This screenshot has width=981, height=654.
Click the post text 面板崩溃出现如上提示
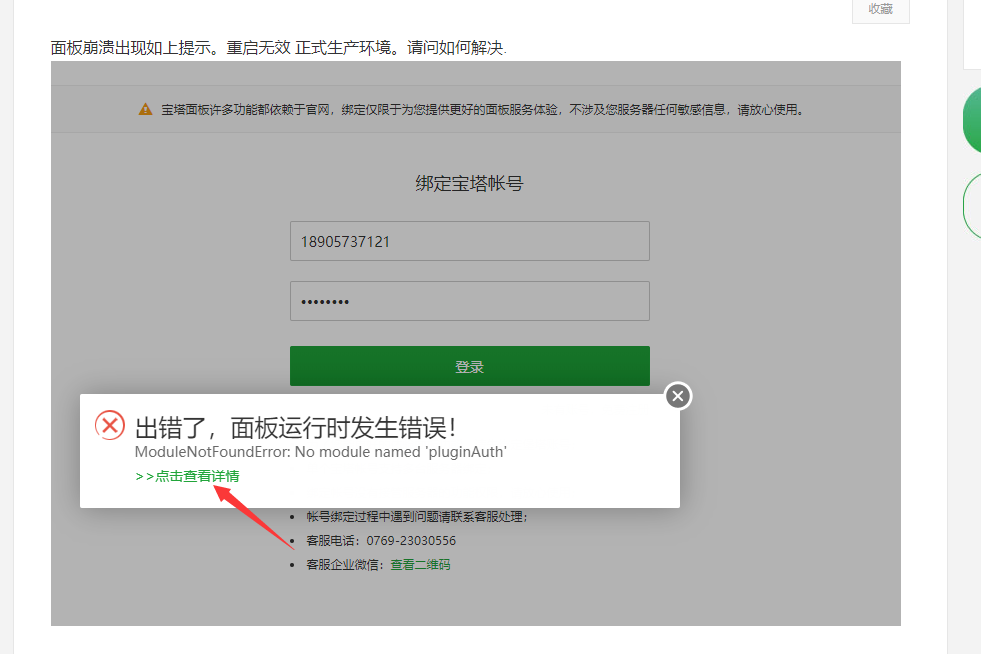[x=278, y=48]
